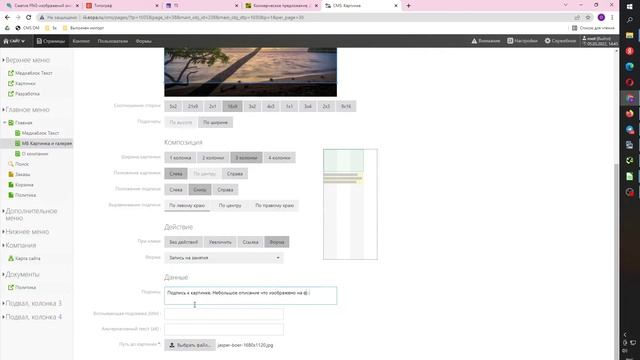Select МВ Картинка и галерея tree item
This screenshot has width=640, height=360.
coord(47,144)
